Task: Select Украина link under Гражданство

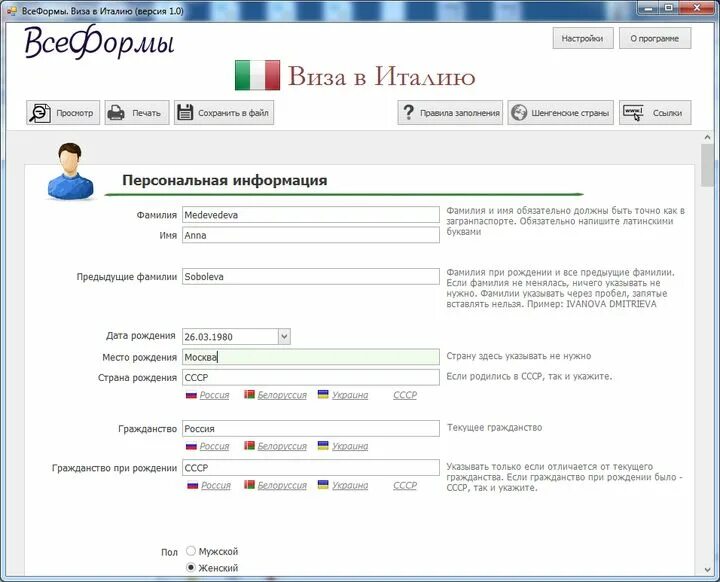Action: tap(350, 446)
